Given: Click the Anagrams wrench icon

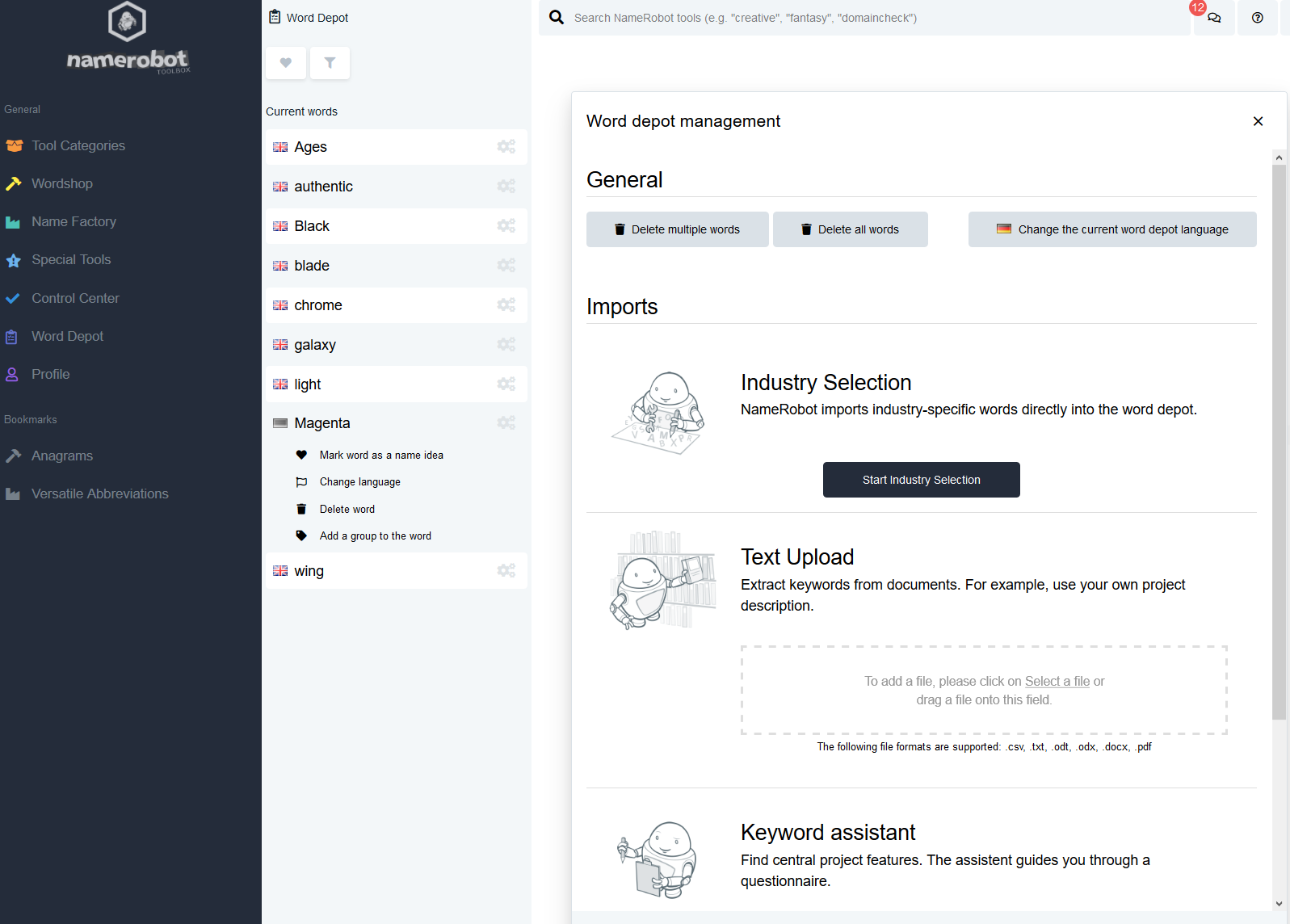Looking at the screenshot, I should [x=13, y=456].
